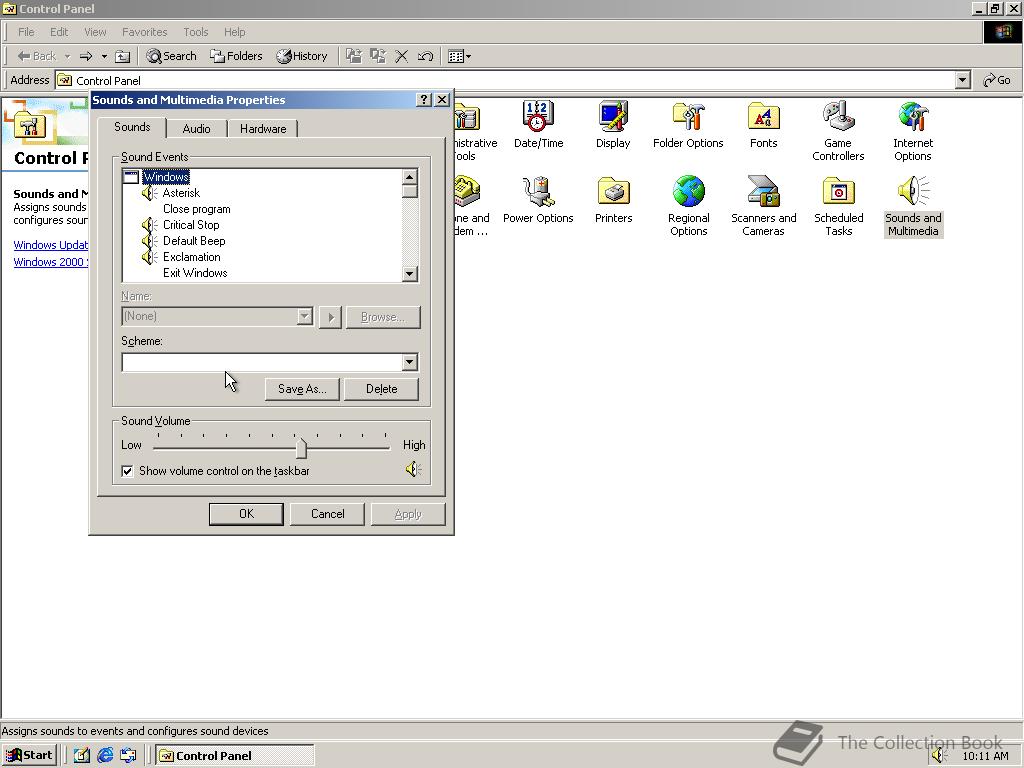Open the Scheduled Tasks icon
The width and height of the screenshot is (1024, 768).
838,193
